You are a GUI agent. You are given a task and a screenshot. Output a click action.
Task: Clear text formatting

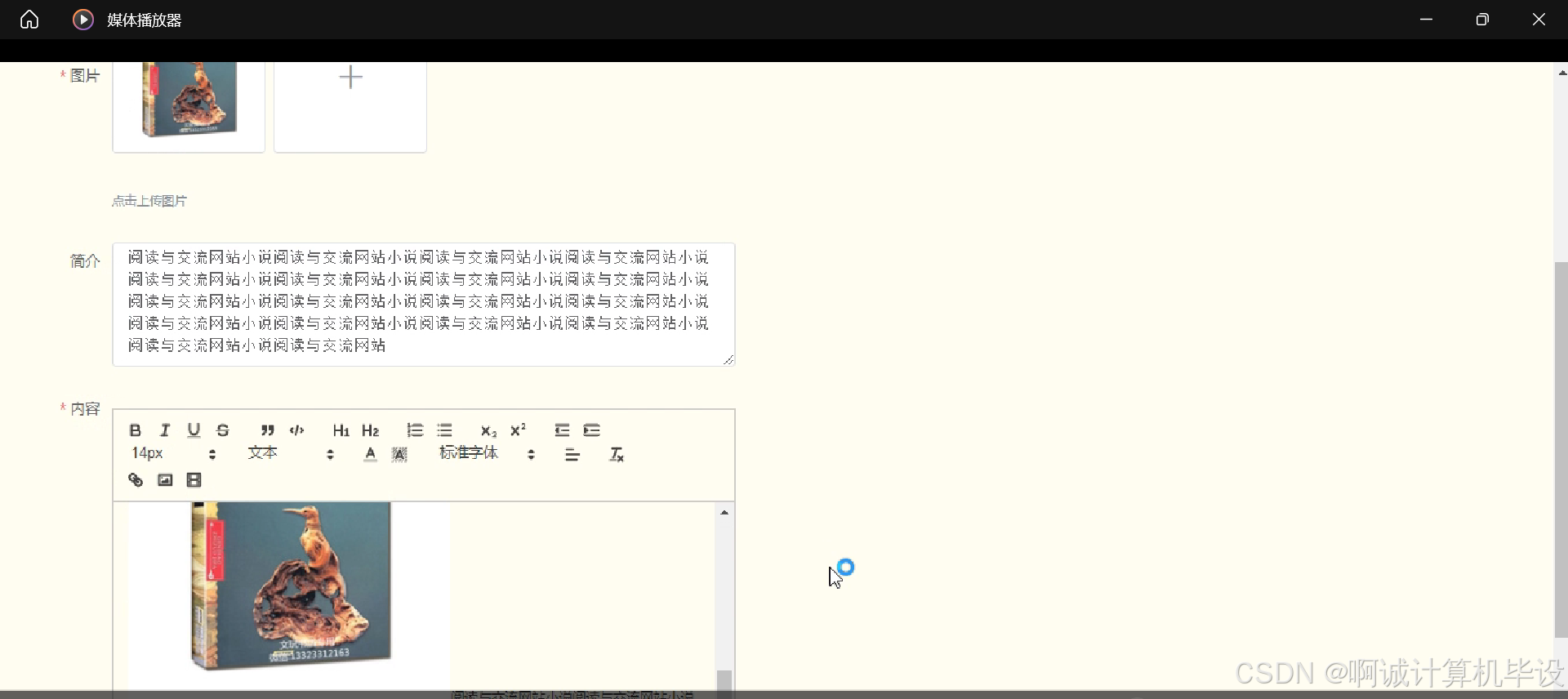tap(617, 455)
